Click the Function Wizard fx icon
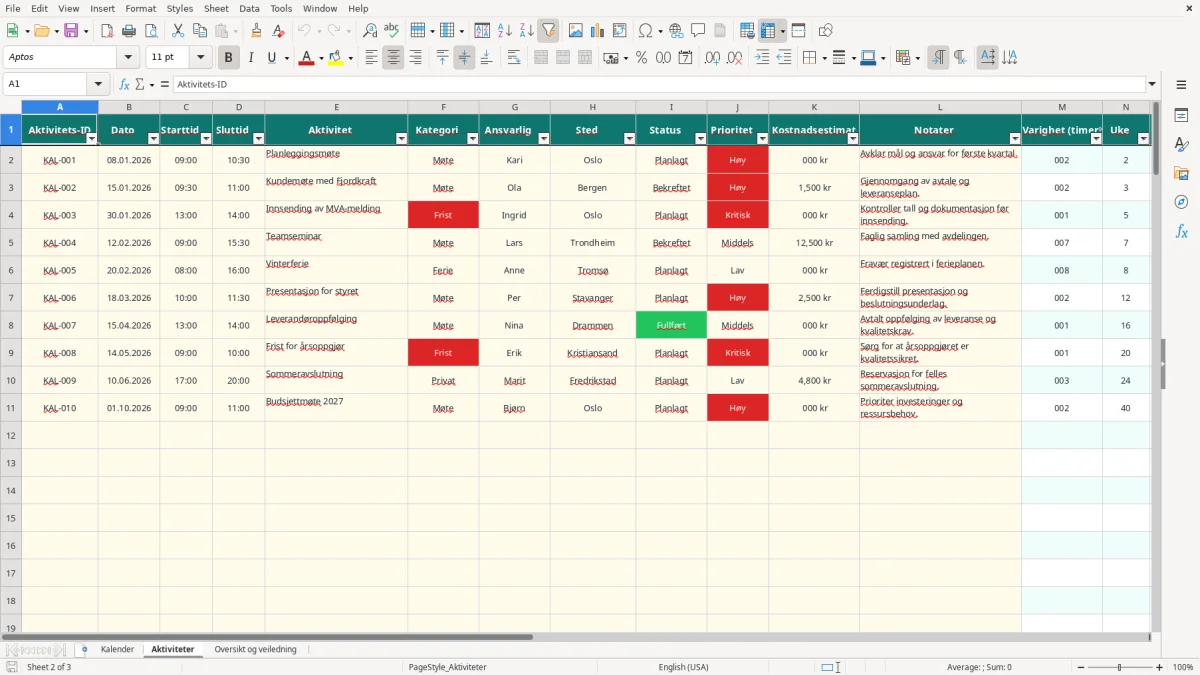 [124, 84]
